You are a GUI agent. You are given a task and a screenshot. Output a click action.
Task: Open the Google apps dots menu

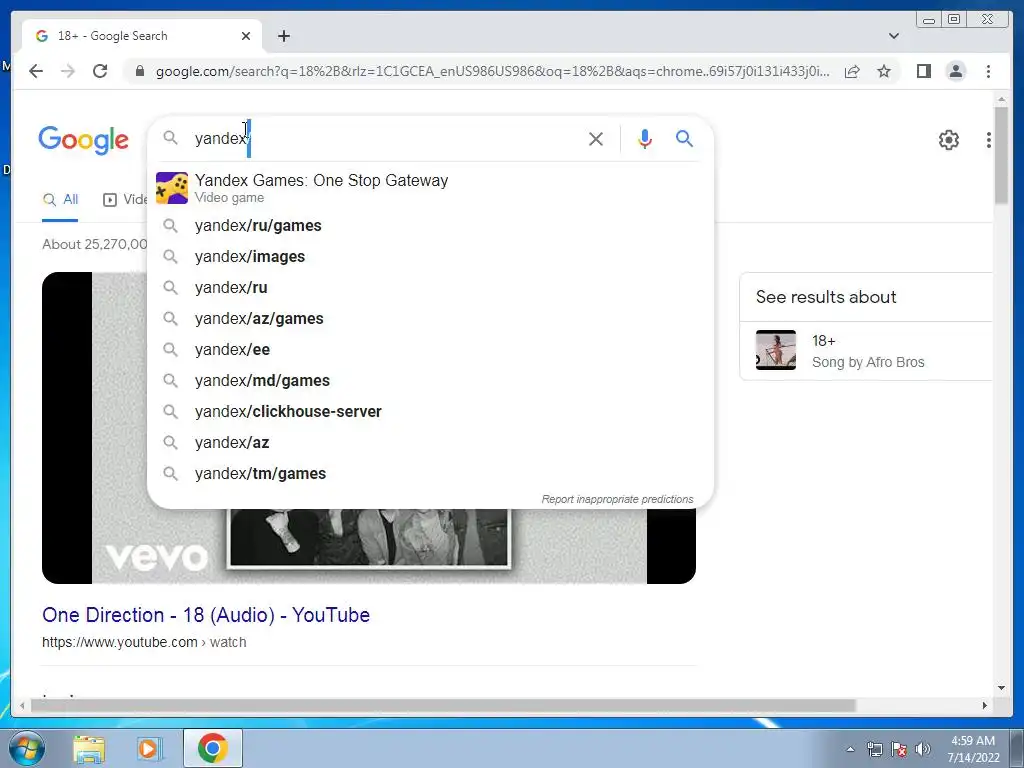coord(989,140)
